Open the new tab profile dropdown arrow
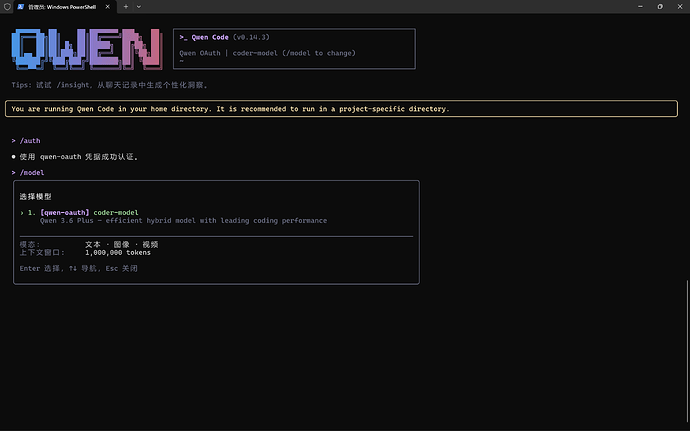The width and height of the screenshot is (690, 431). tap(140, 6)
